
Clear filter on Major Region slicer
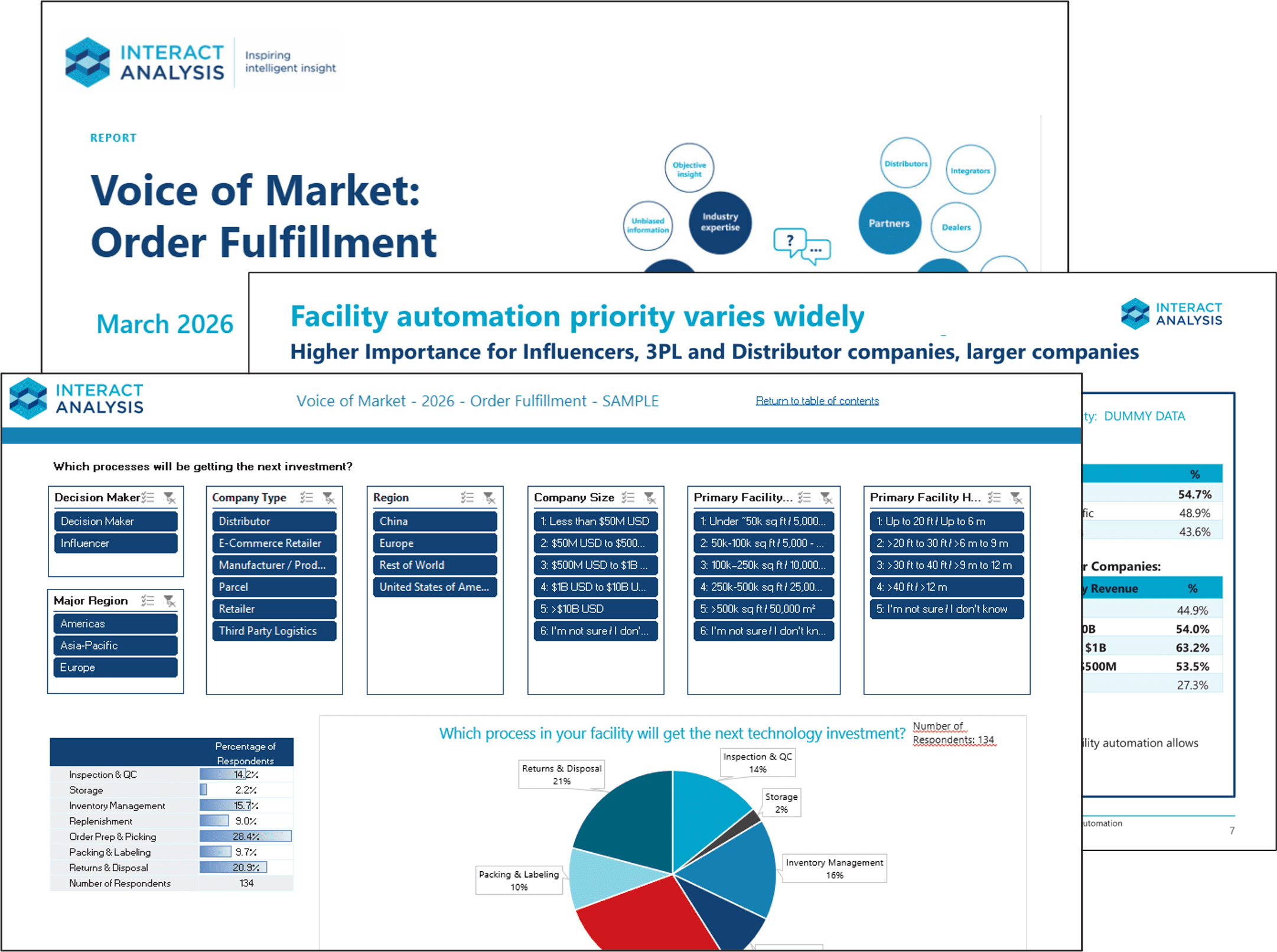(x=170, y=601)
